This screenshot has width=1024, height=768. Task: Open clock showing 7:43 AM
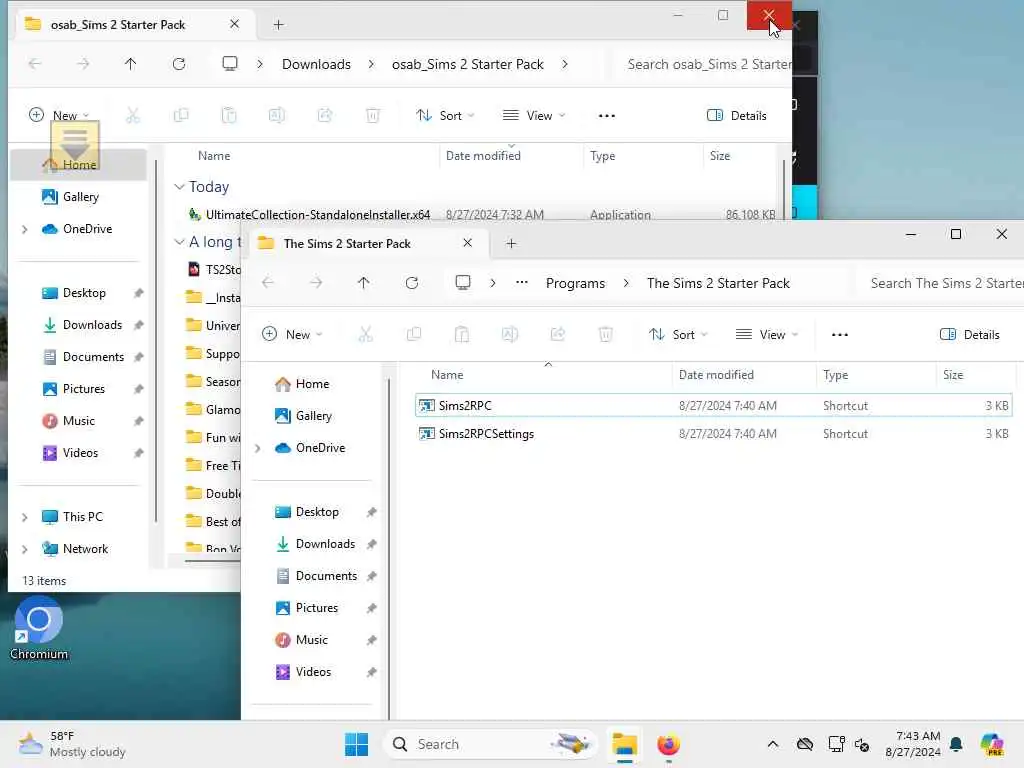point(912,744)
